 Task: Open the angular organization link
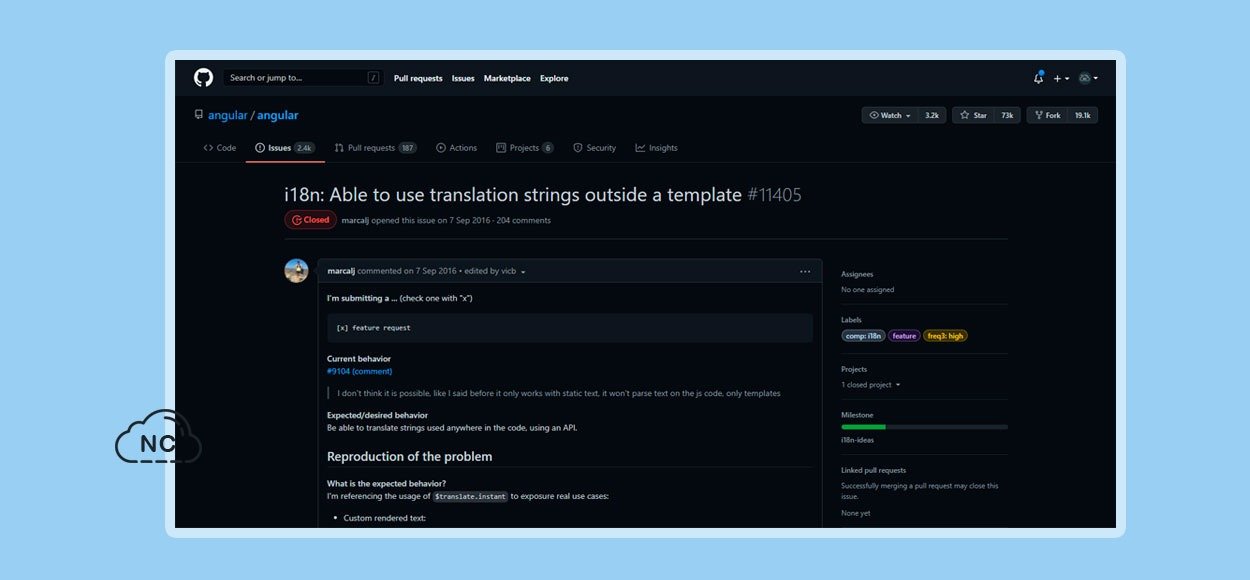pyautogui.click(x=227, y=115)
